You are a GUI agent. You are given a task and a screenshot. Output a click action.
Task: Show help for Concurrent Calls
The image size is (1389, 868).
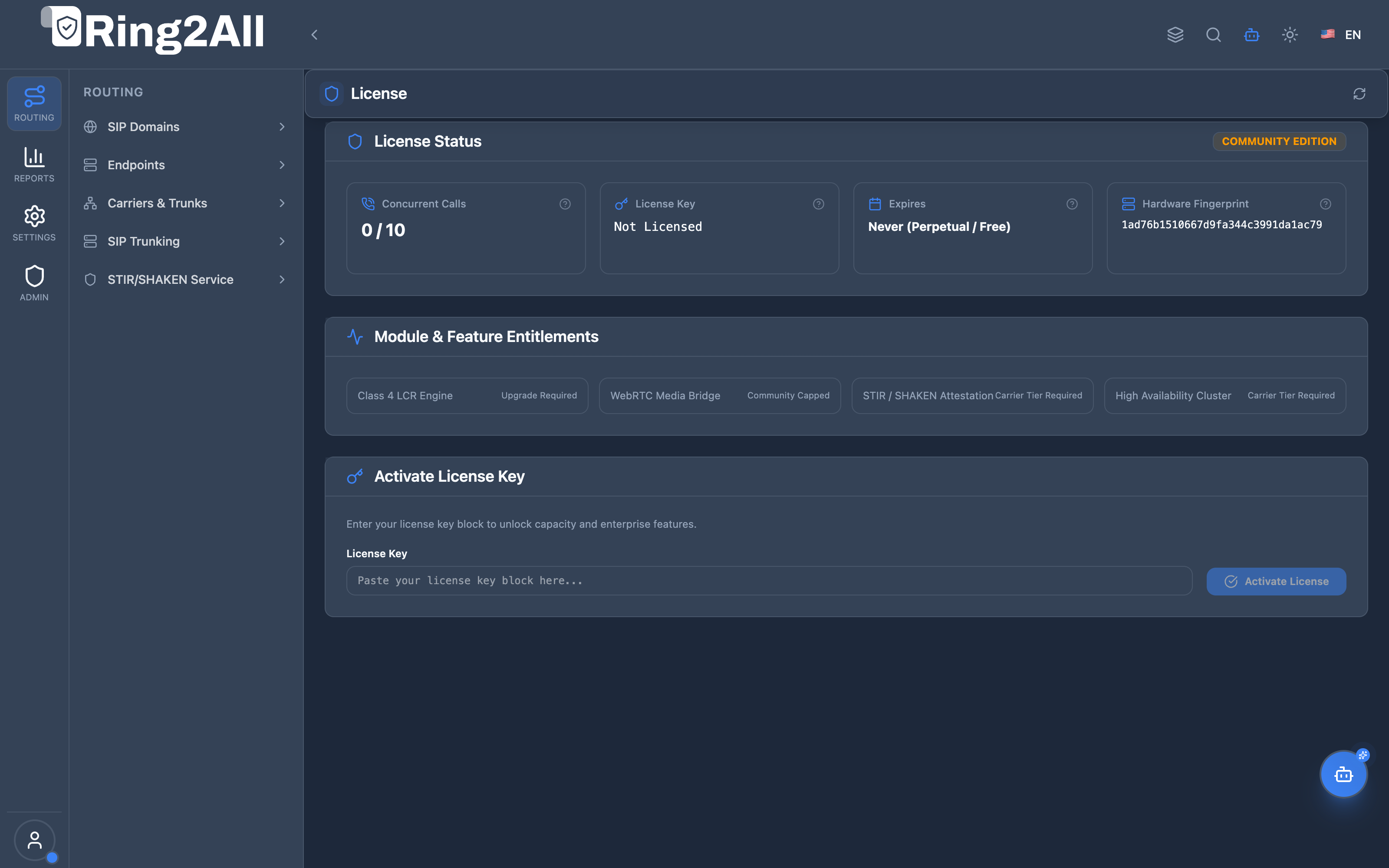(x=565, y=204)
